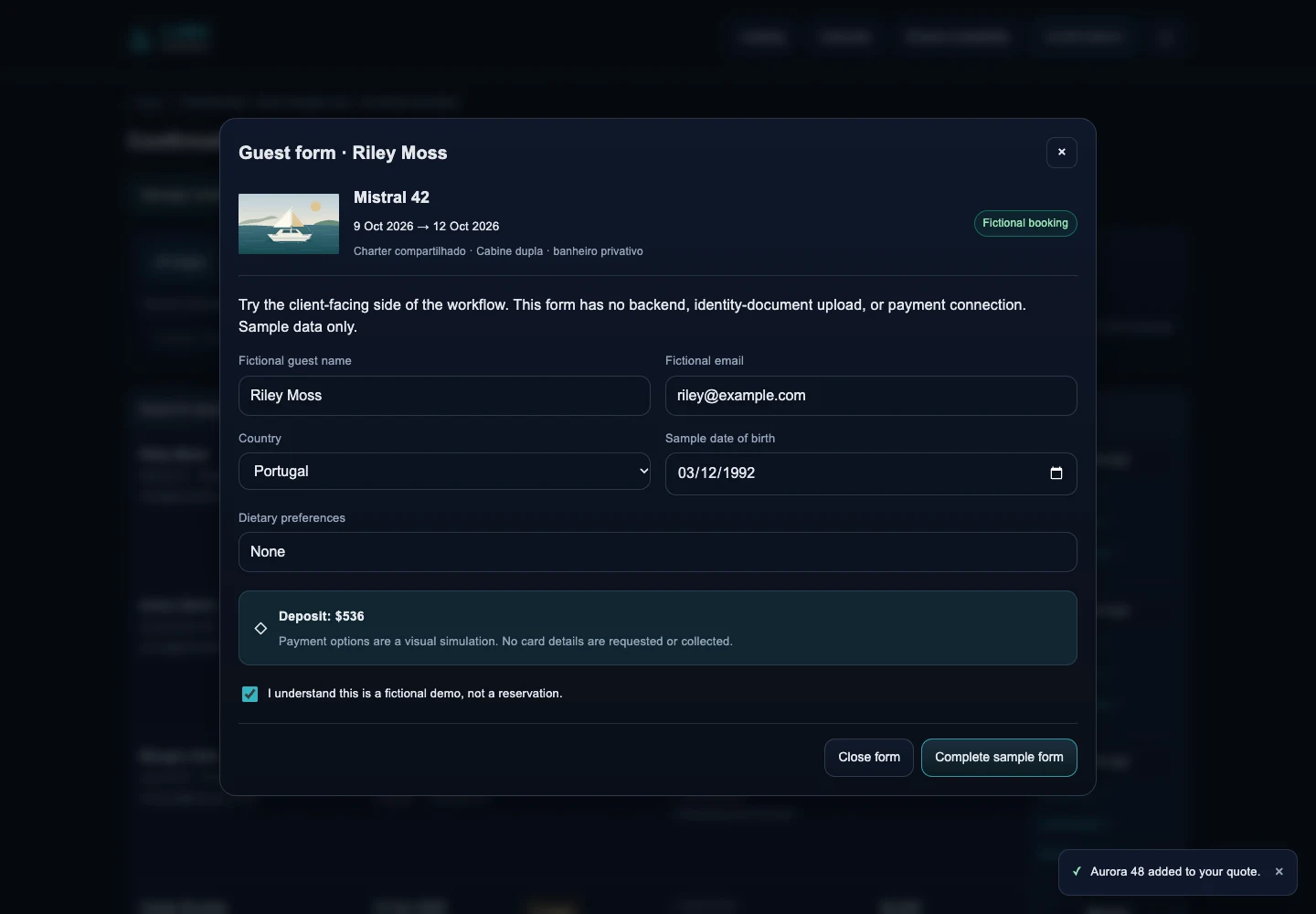Focus the Fictional email input field
Viewport: 1316px width, 914px height.
tap(871, 396)
